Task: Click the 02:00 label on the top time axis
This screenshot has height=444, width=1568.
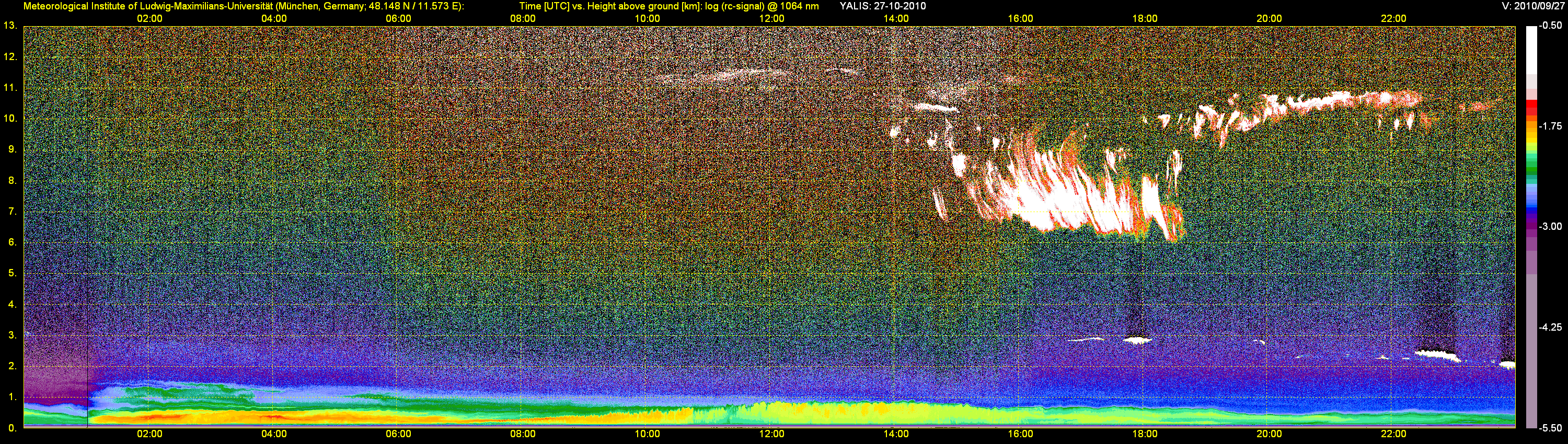Action: click(x=149, y=18)
